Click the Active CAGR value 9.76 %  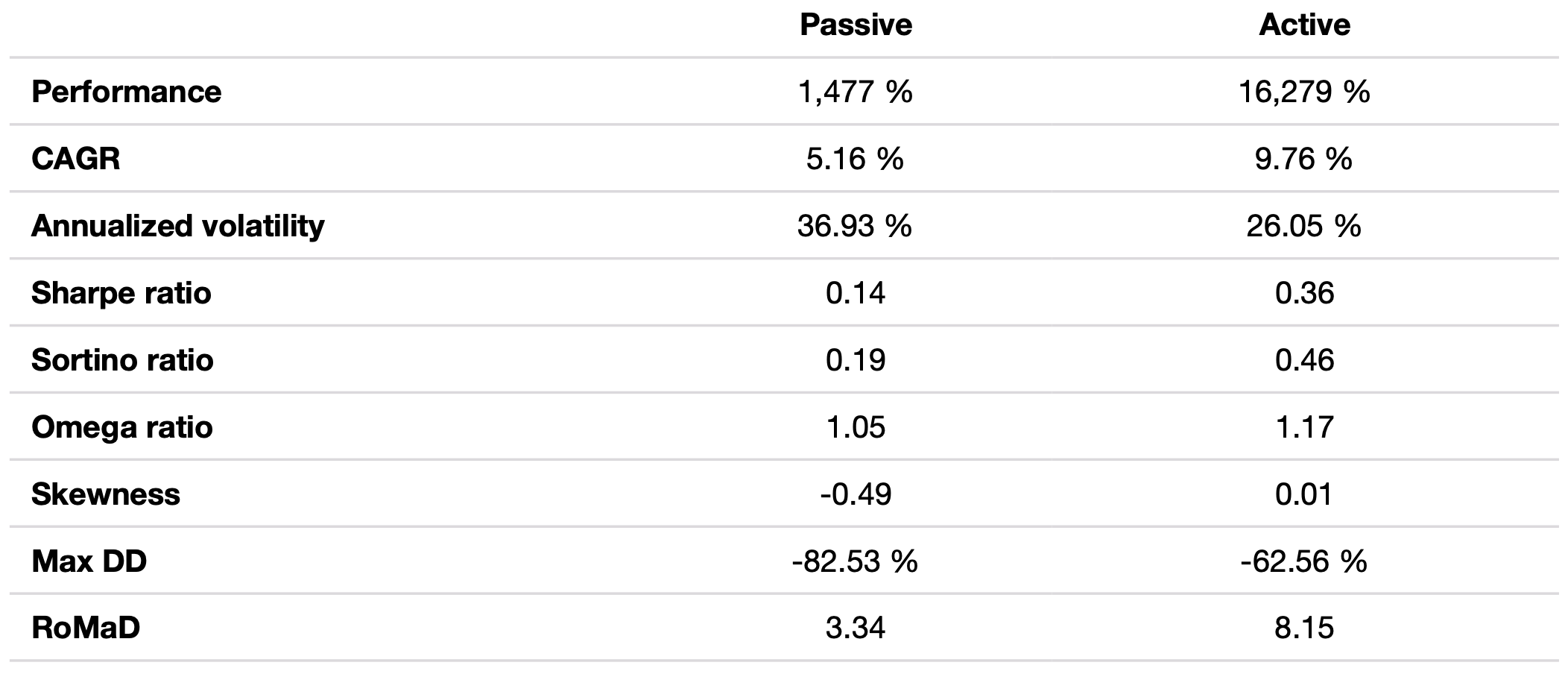tap(1304, 159)
